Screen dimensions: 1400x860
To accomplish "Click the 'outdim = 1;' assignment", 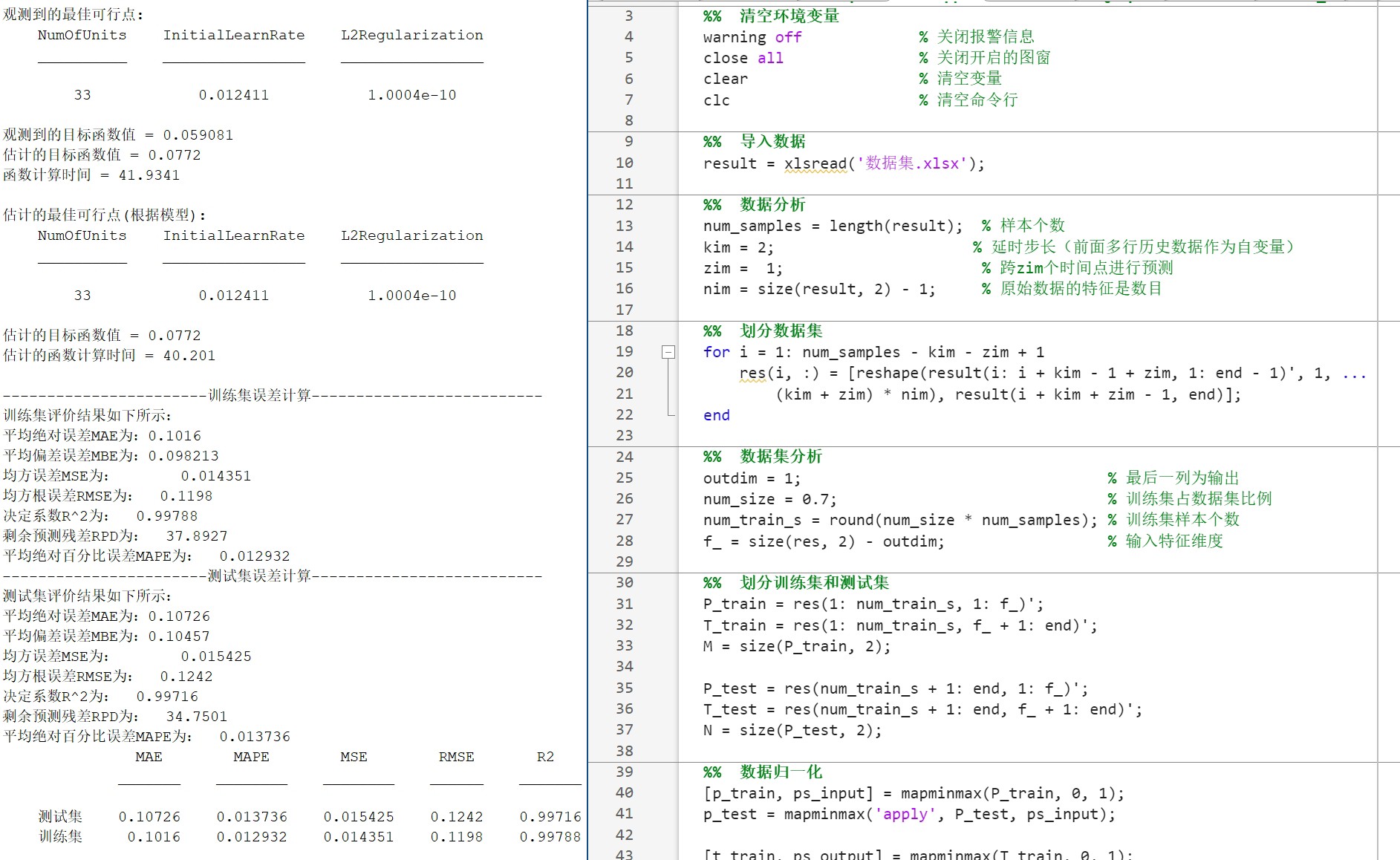I will tap(752, 478).
